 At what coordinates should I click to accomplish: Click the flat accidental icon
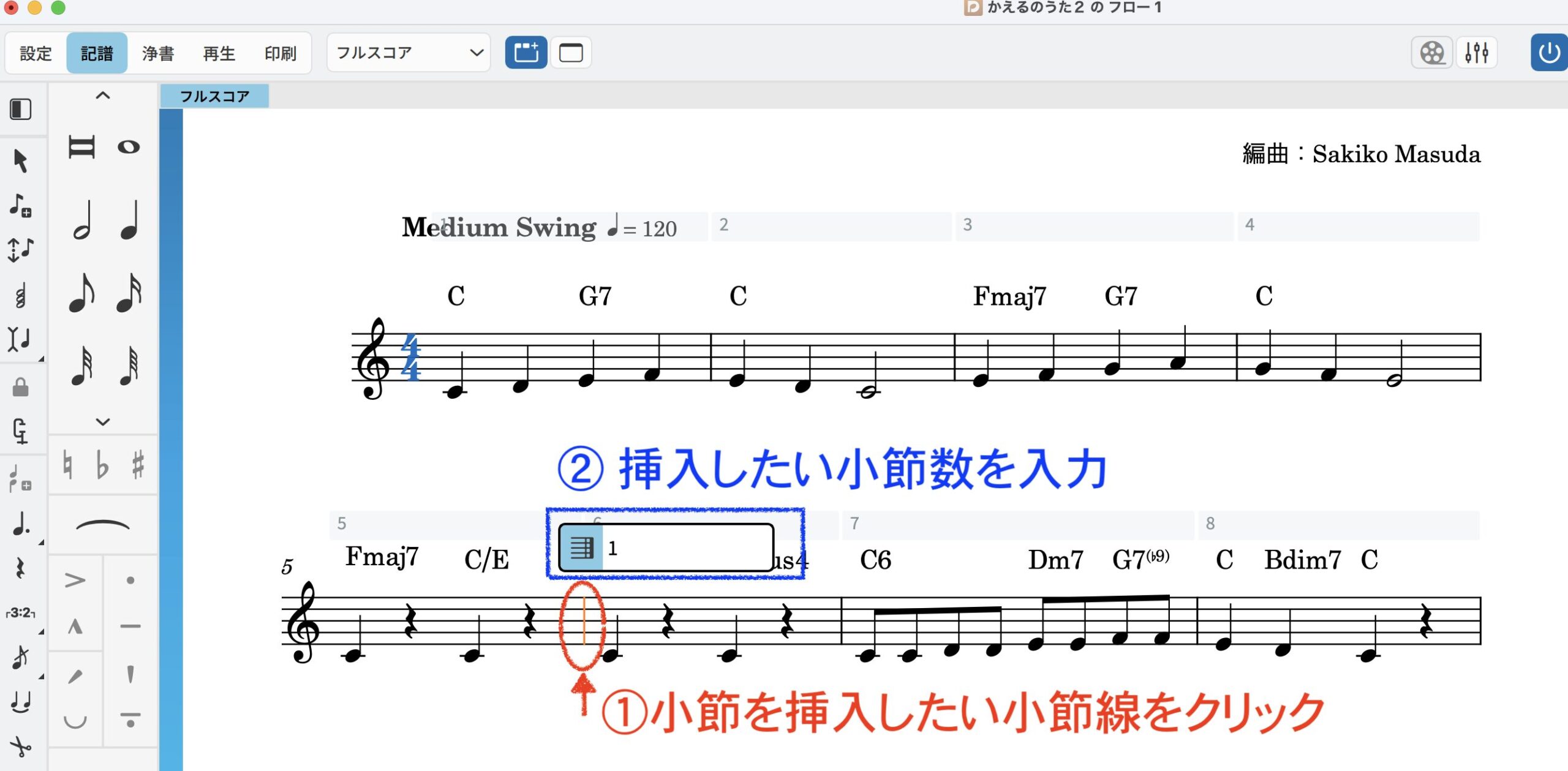pyautogui.click(x=102, y=465)
